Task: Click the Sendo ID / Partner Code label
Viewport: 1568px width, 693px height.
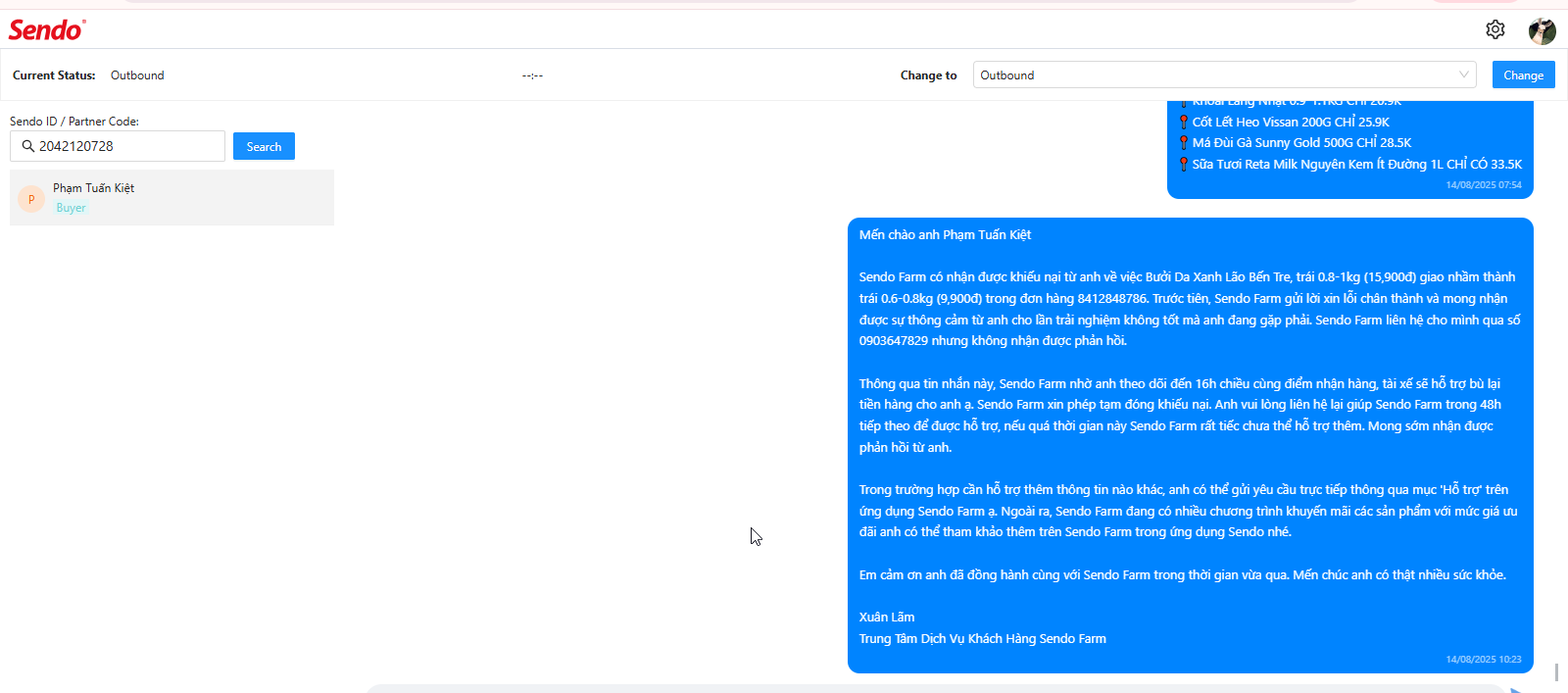Action: (74, 122)
